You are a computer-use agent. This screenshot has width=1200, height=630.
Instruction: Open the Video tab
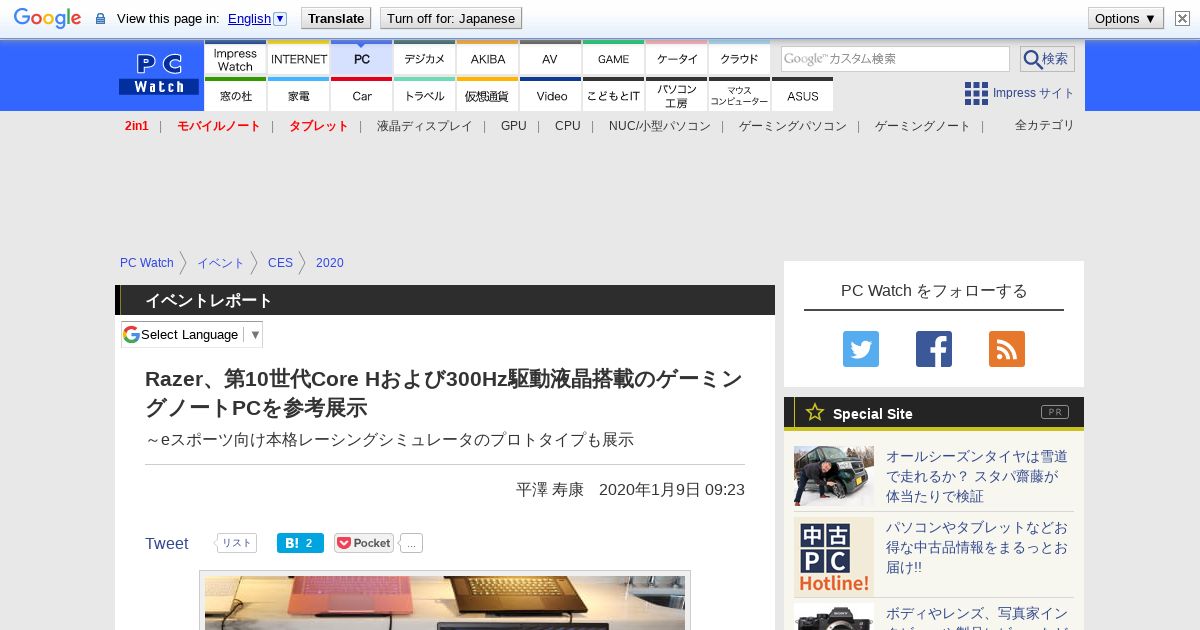[551, 95]
